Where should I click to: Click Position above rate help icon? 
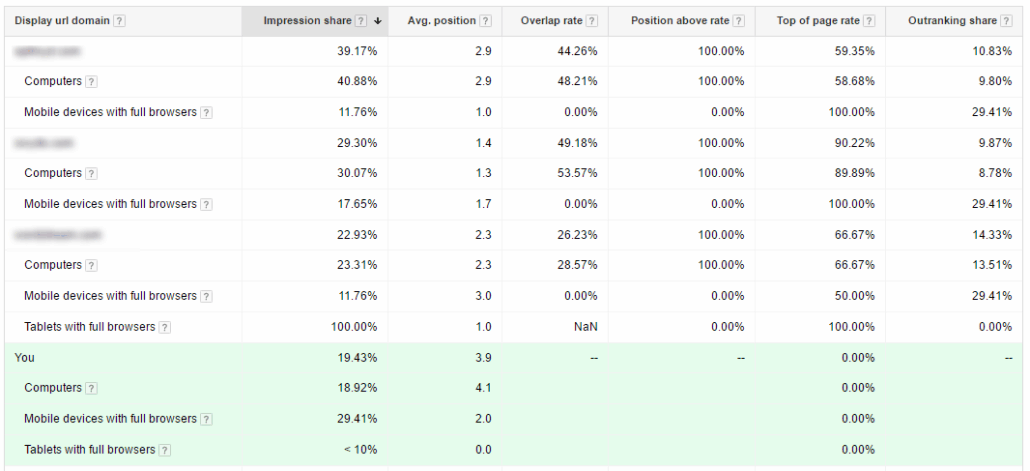tap(738, 21)
